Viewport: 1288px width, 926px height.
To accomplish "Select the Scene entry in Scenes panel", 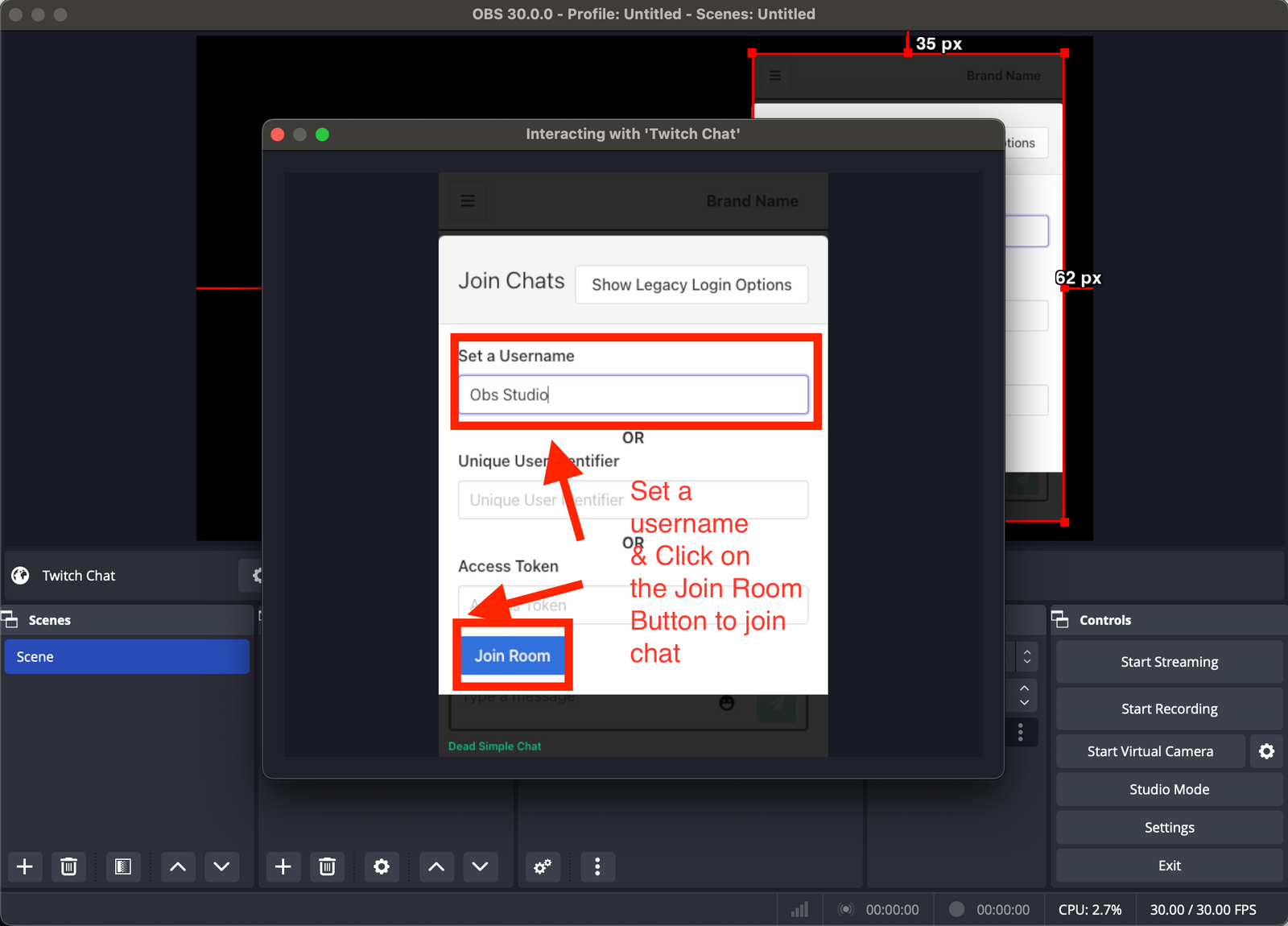I will [x=126, y=656].
